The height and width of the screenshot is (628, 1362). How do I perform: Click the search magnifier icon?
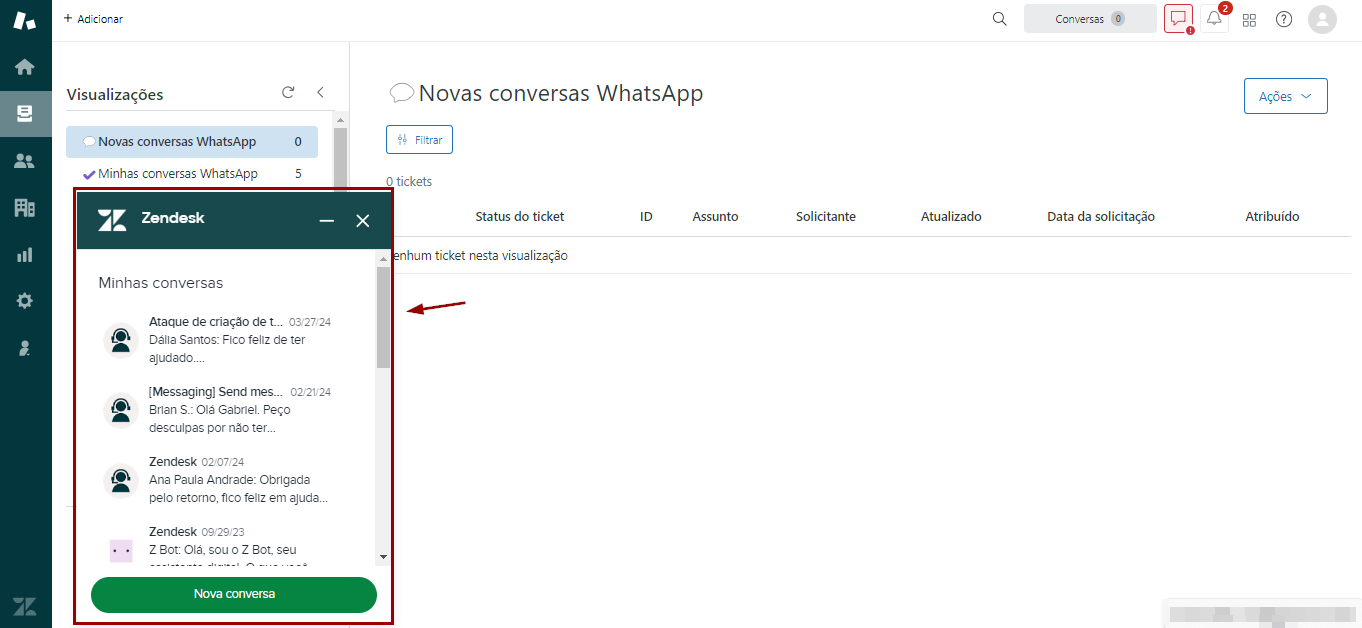(999, 19)
